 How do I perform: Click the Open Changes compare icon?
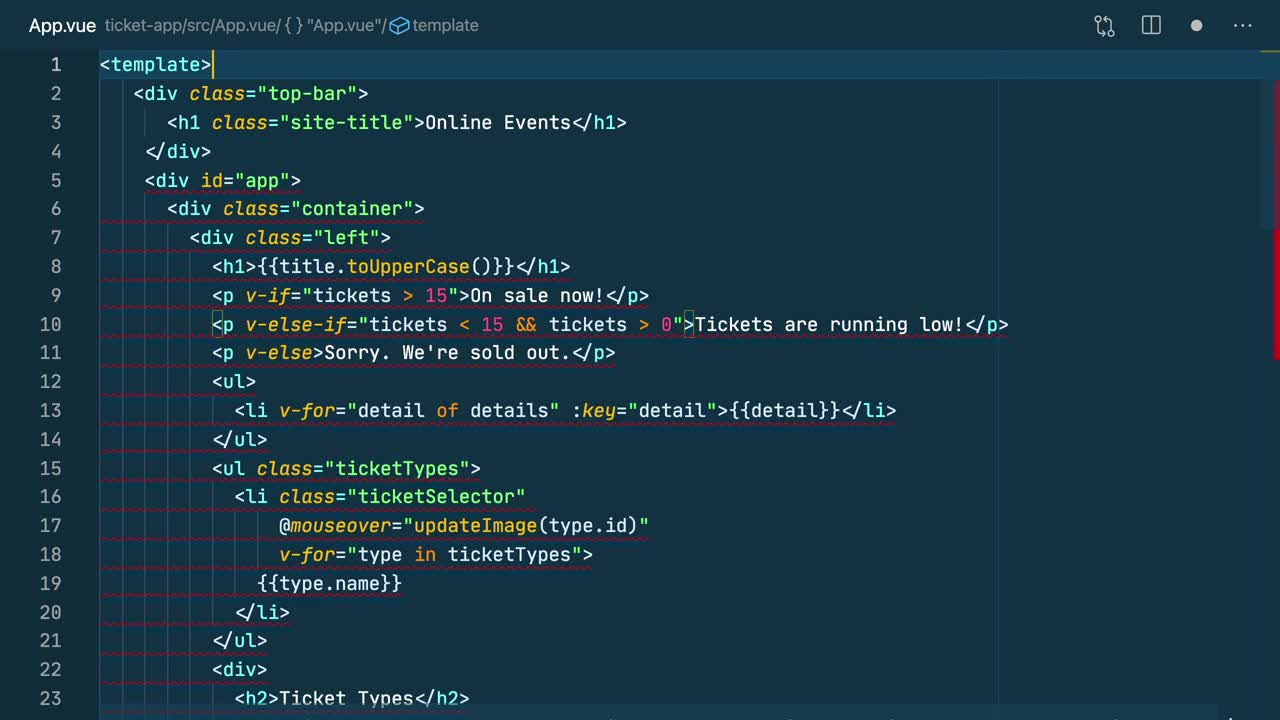pyautogui.click(x=1104, y=26)
